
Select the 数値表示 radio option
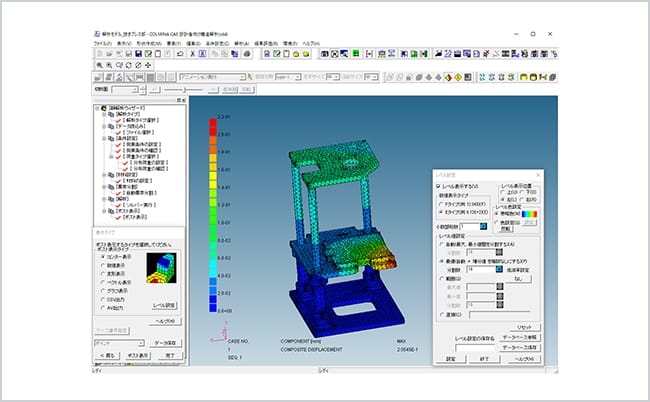point(103,265)
